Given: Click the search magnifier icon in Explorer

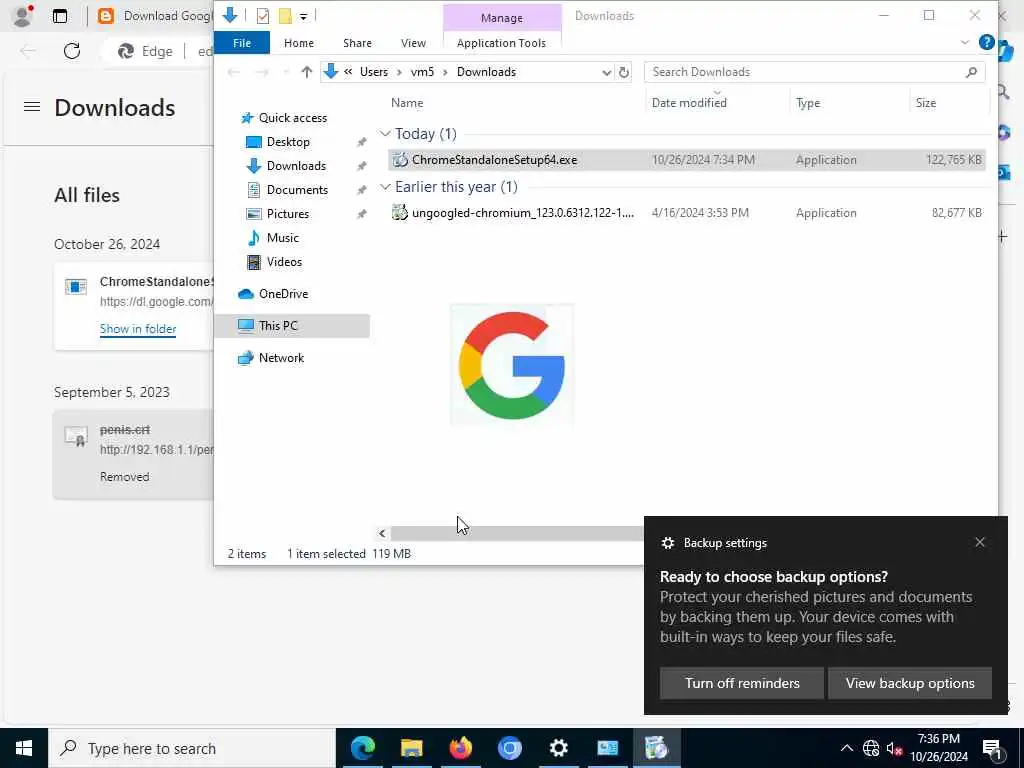Looking at the screenshot, I should tap(971, 72).
